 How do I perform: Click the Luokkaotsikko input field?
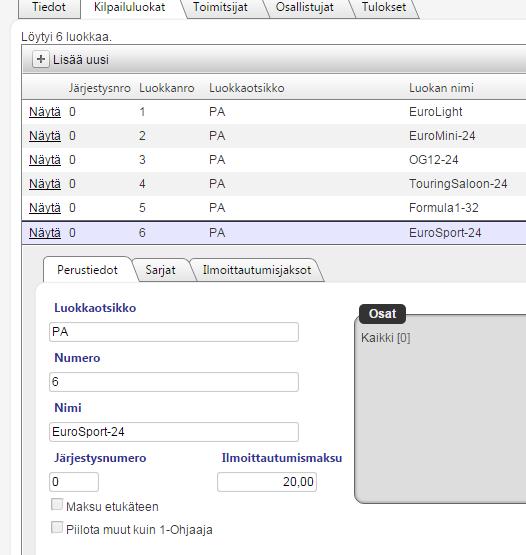(x=174, y=332)
